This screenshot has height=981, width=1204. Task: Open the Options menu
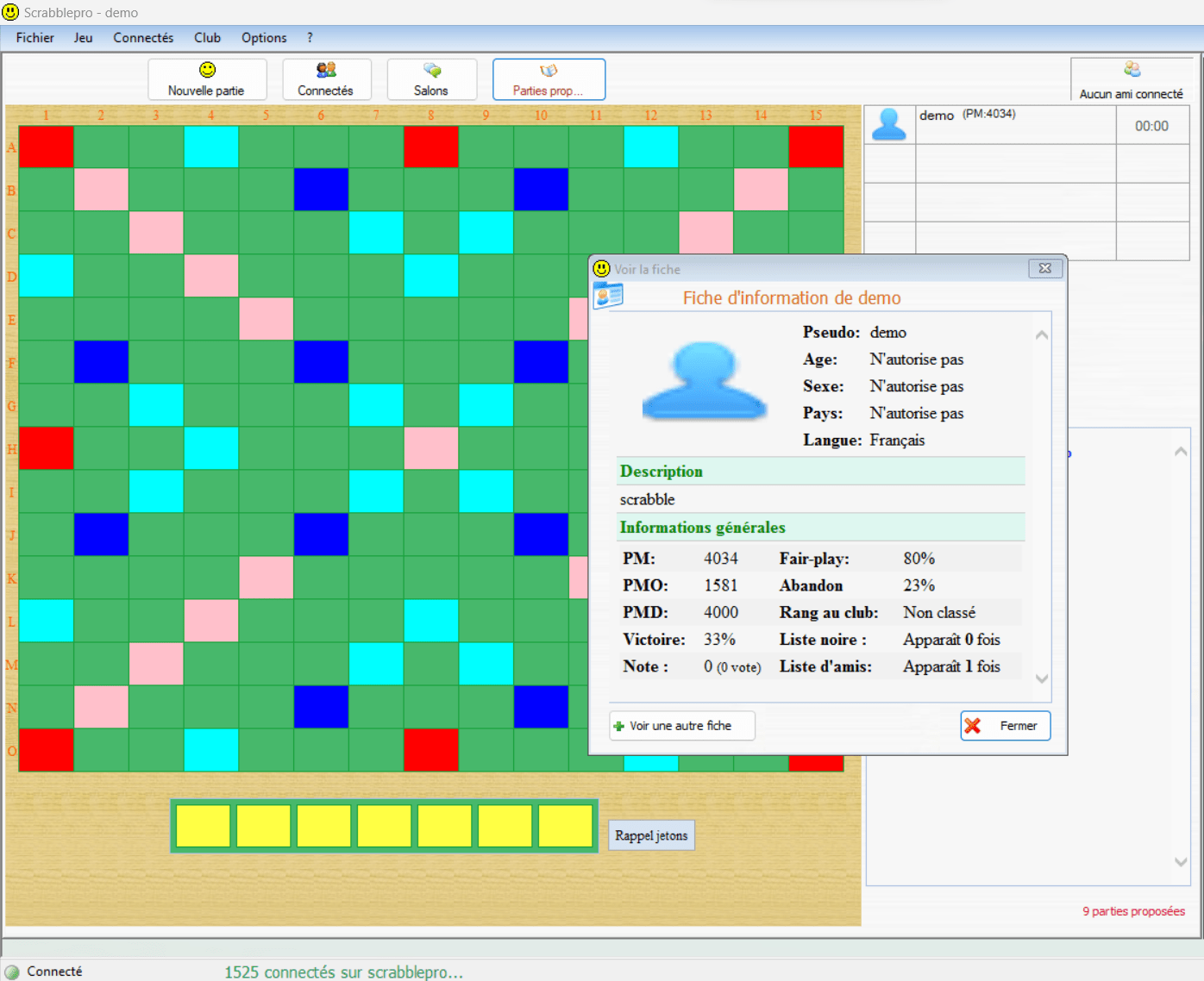[264, 38]
